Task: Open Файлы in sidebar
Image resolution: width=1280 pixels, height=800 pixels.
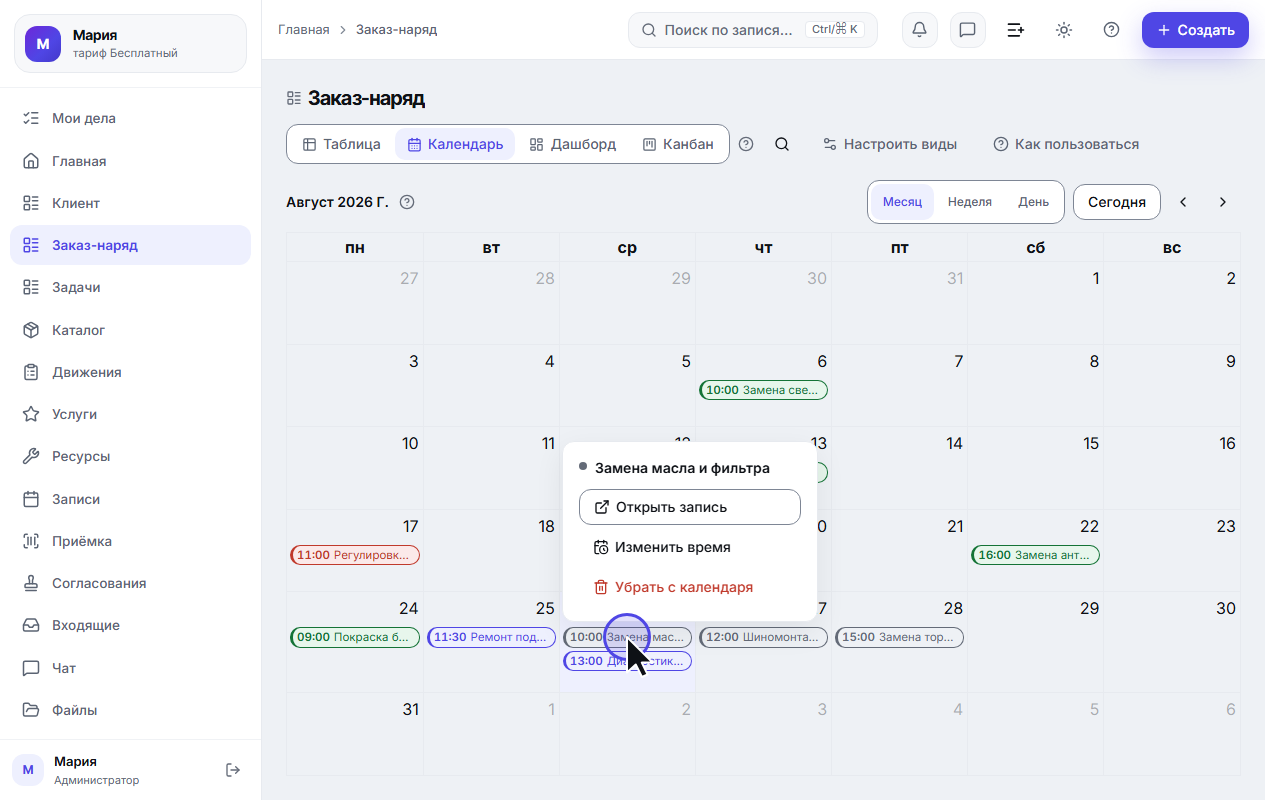Action: tap(130, 710)
